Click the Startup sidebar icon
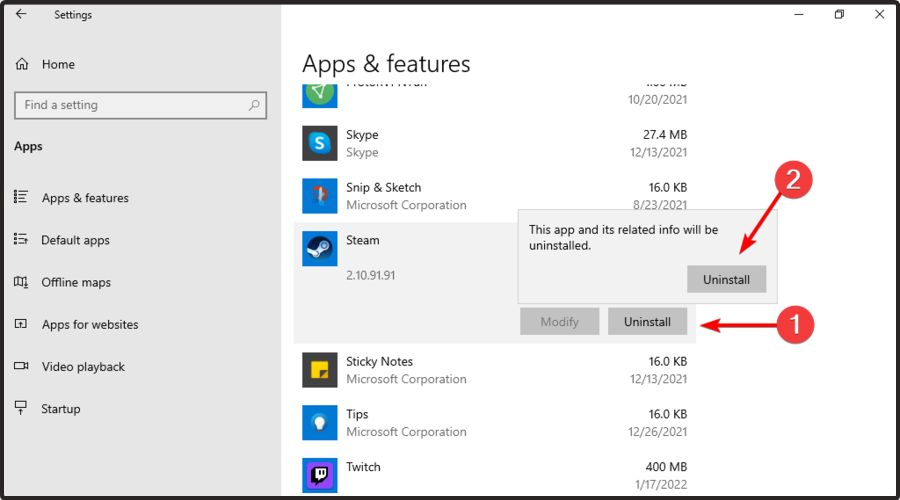This screenshot has height=500, width=900. (21, 408)
